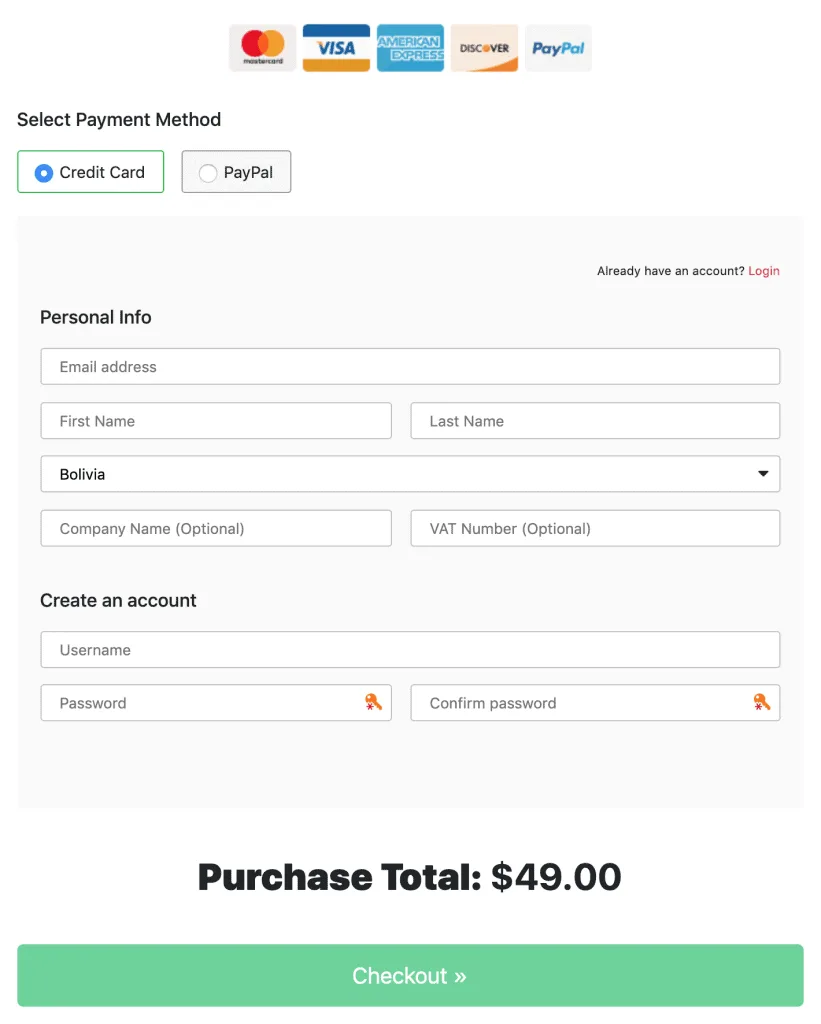Click the Login link

pyautogui.click(x=763, y=271)
